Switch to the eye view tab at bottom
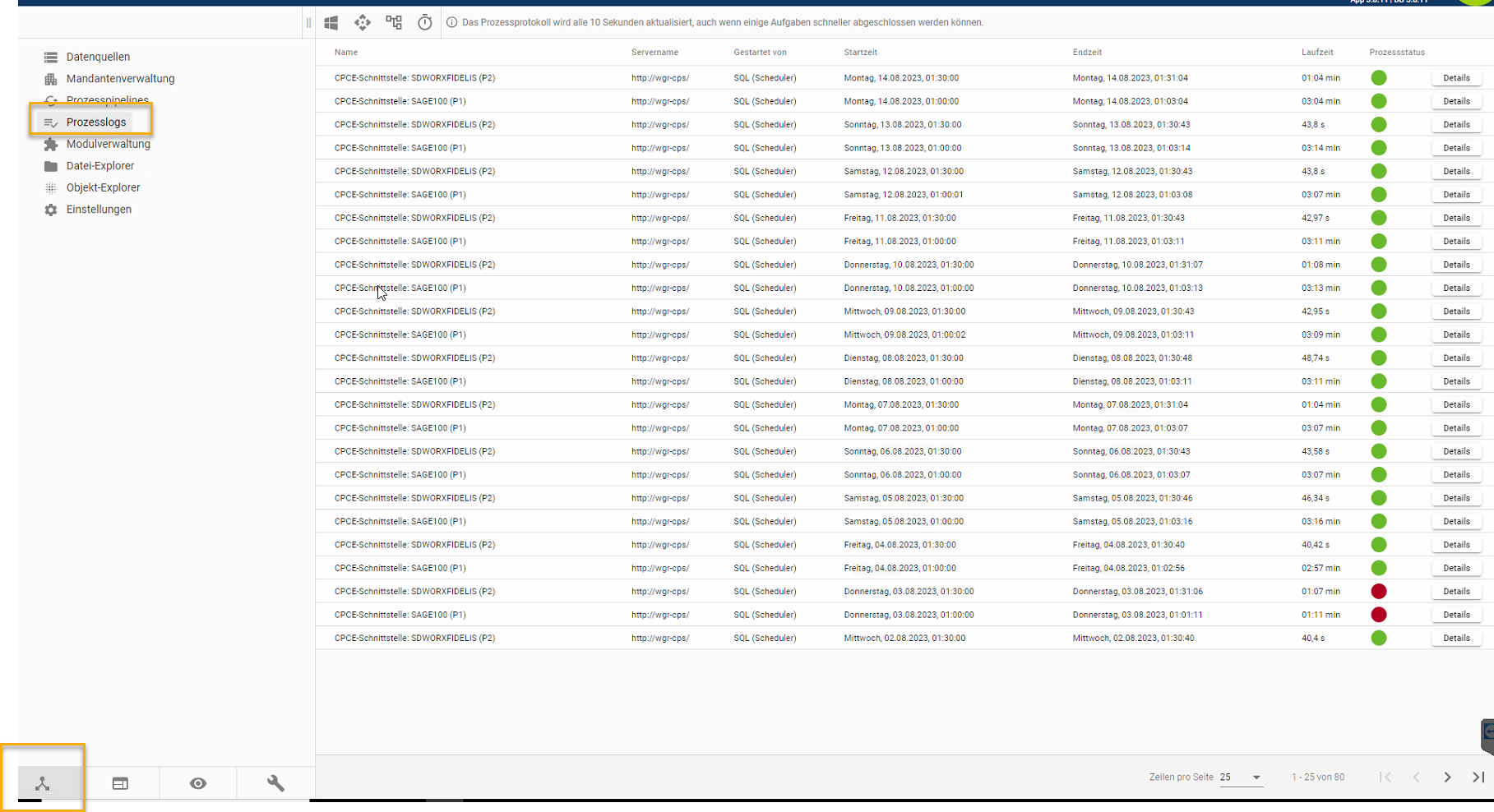 (x=198, y=783)
